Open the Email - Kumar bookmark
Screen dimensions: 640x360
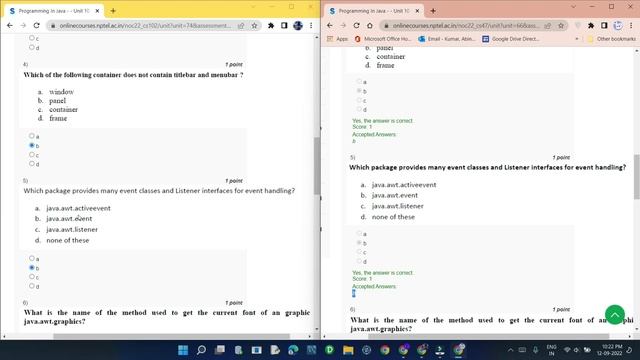click(x=447, y=39)
